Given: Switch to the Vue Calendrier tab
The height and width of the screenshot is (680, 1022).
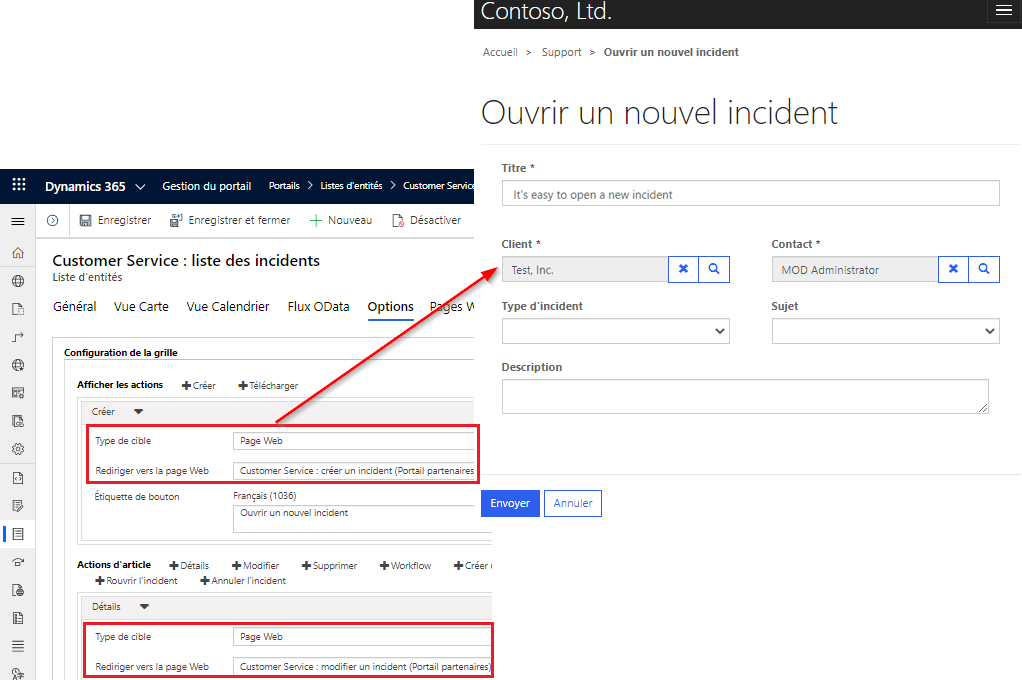Looking at the screenshot, I should click(x=227, y=306).
